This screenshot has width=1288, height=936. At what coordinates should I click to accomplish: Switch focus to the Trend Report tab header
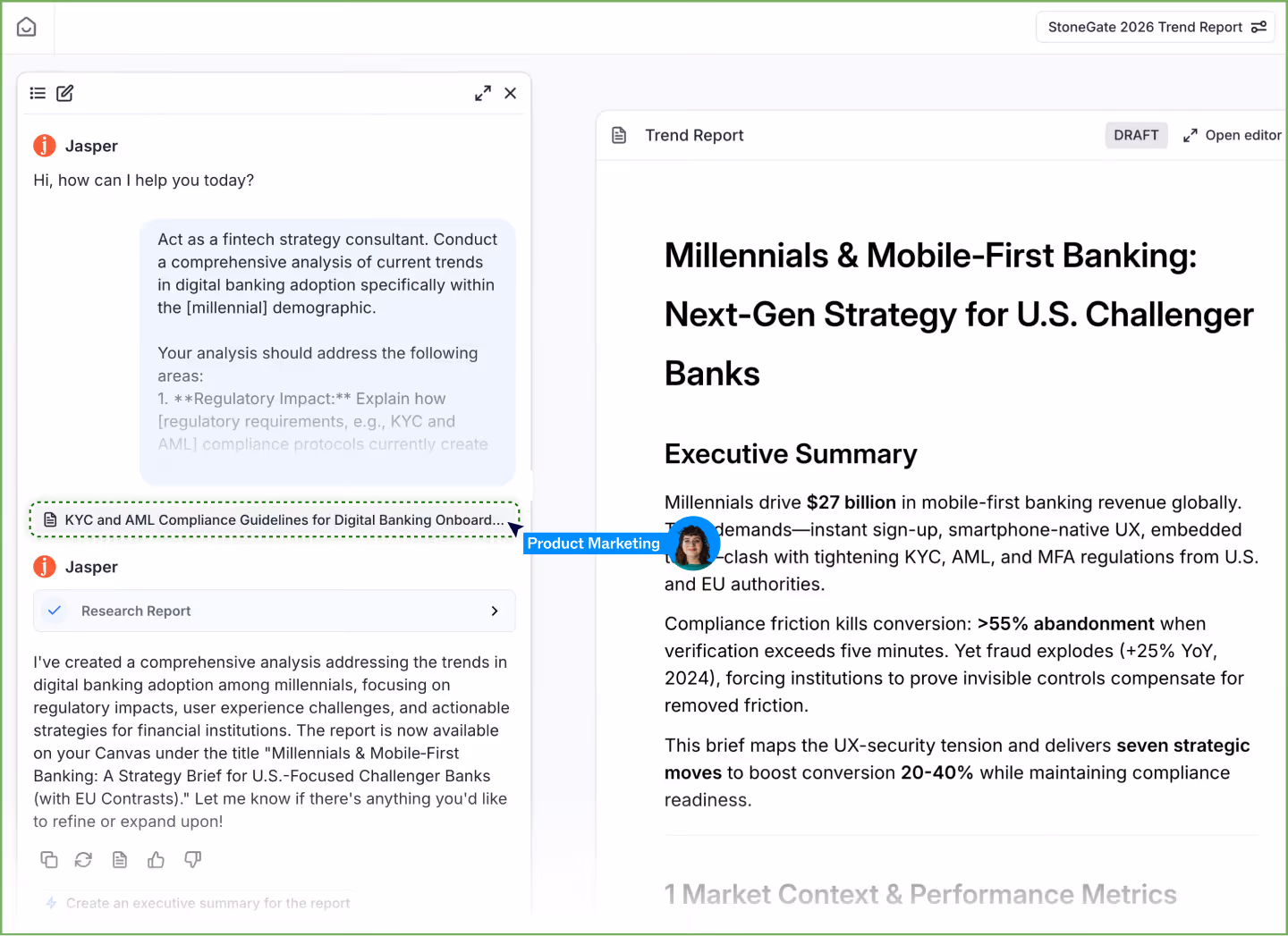coord(695,135)
